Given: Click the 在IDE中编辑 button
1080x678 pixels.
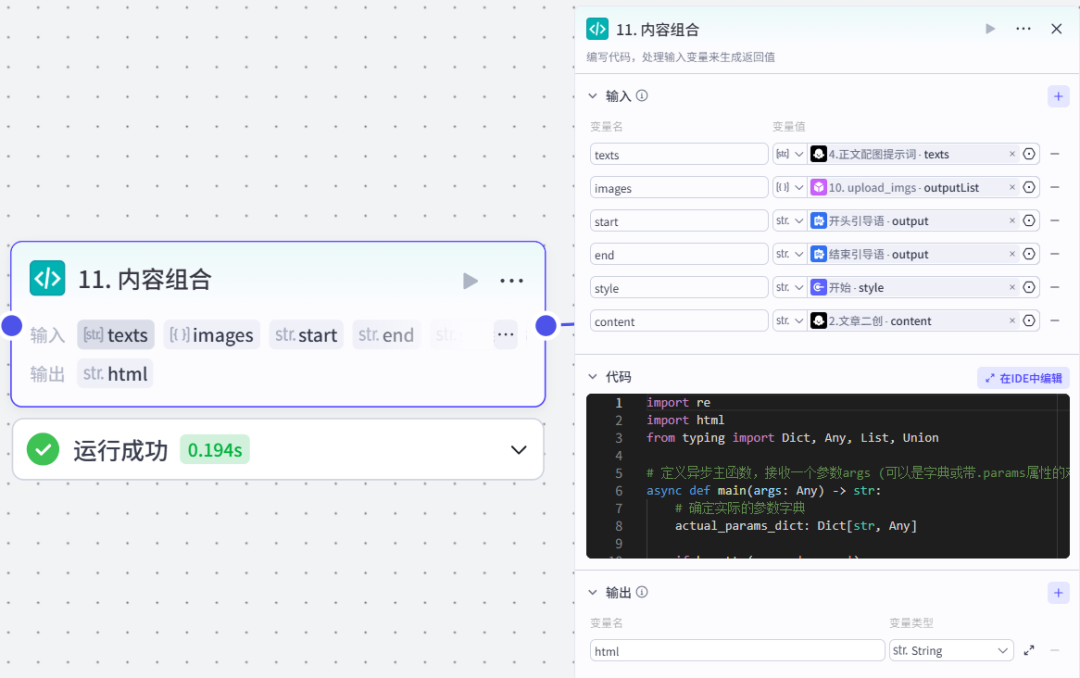Looking at the screenshot, I should pyautogui.click(x=1023, y=377).
